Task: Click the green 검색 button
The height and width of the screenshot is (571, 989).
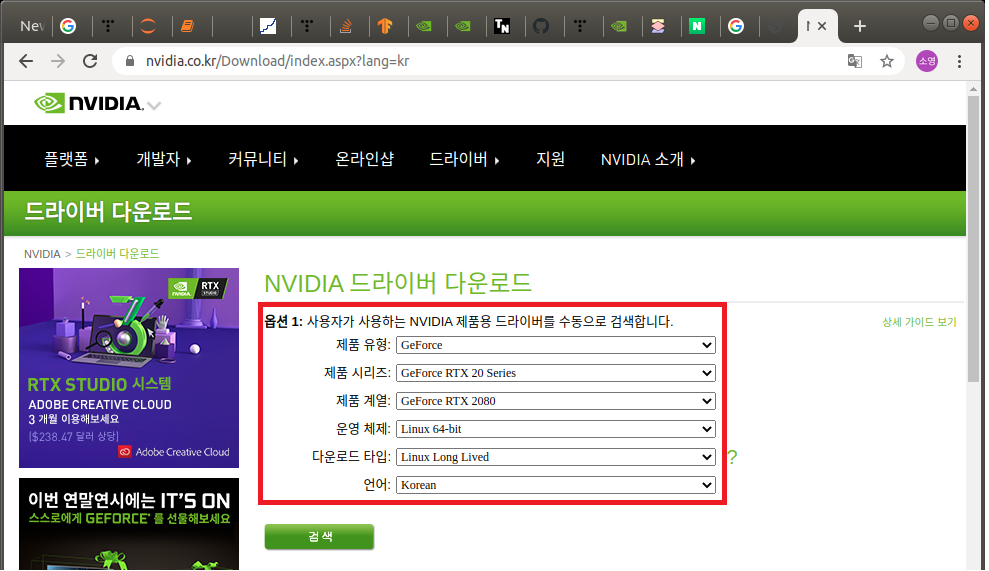Action: (x=319, y=536)
